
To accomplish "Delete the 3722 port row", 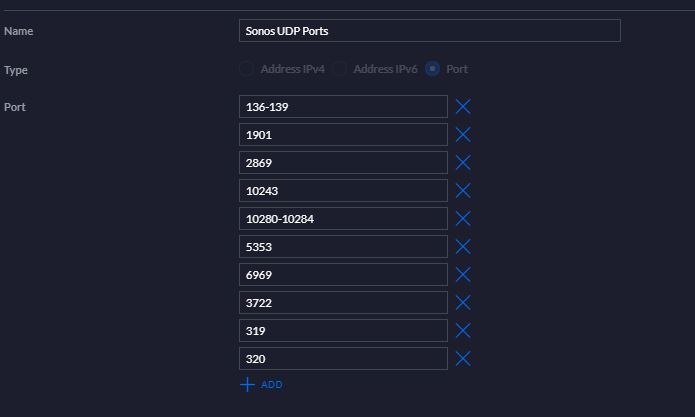I will point(463,303).
